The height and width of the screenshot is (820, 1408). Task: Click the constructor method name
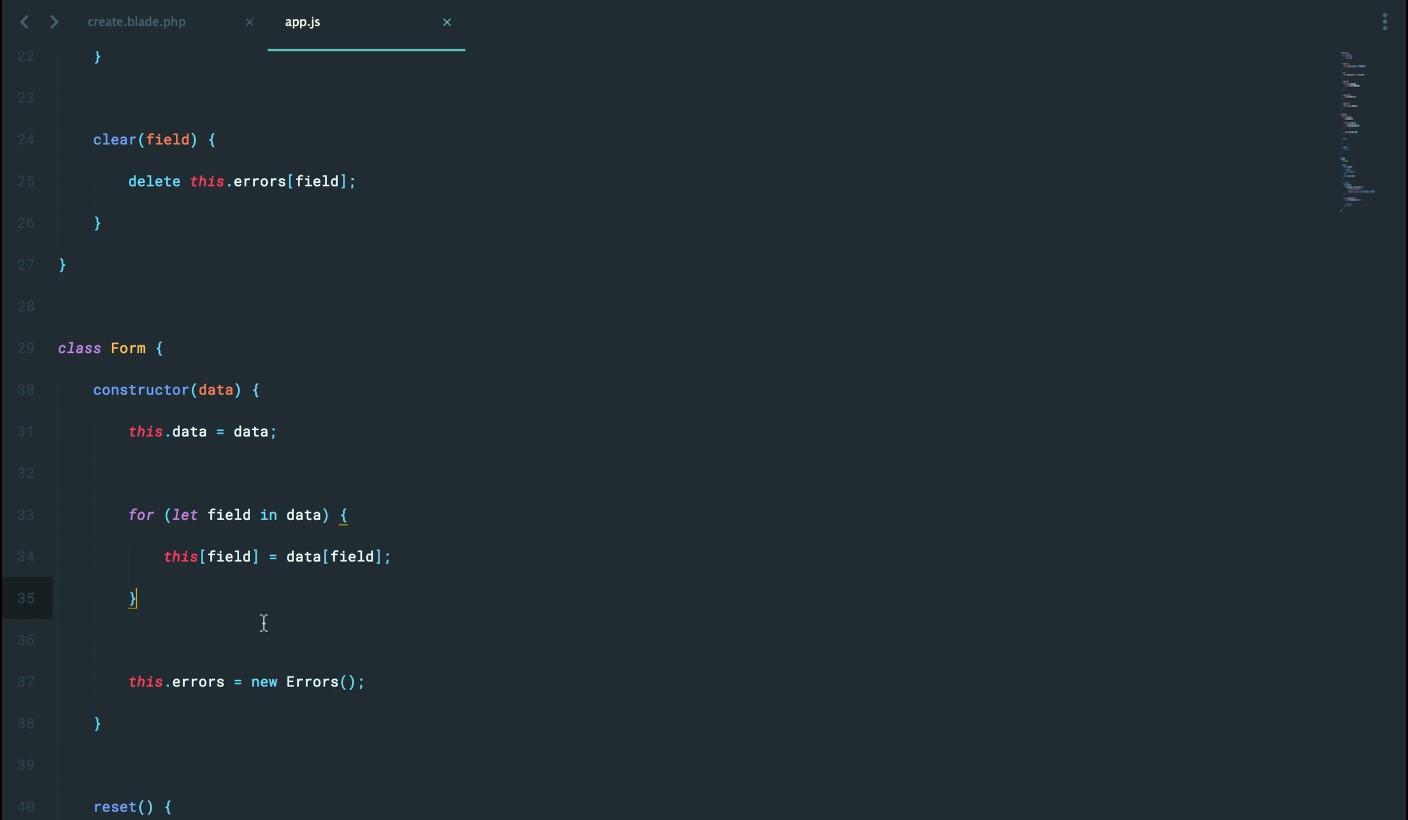click(141, 390)
